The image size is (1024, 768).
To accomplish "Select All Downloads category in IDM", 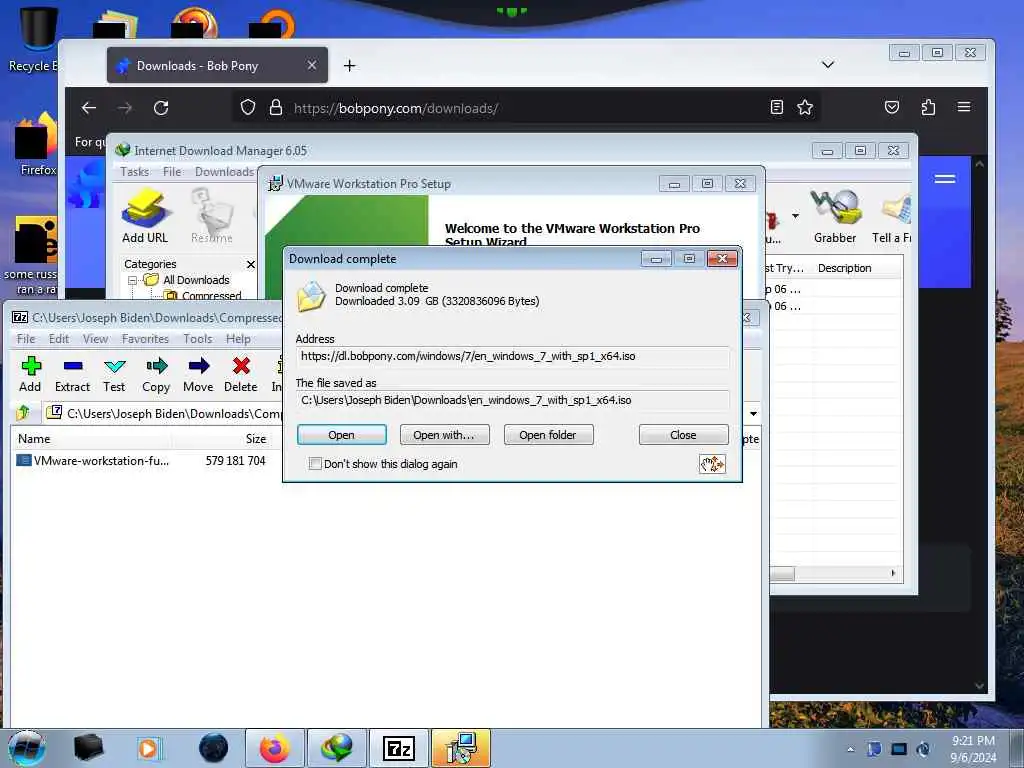I will (x=196, y=280).
